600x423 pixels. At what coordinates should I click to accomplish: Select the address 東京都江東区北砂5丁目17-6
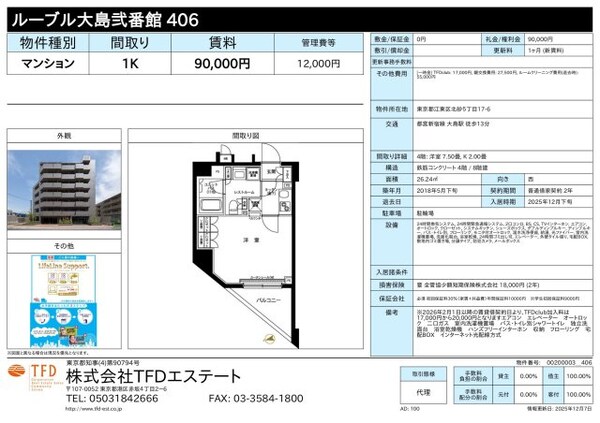tap(454, 109)
